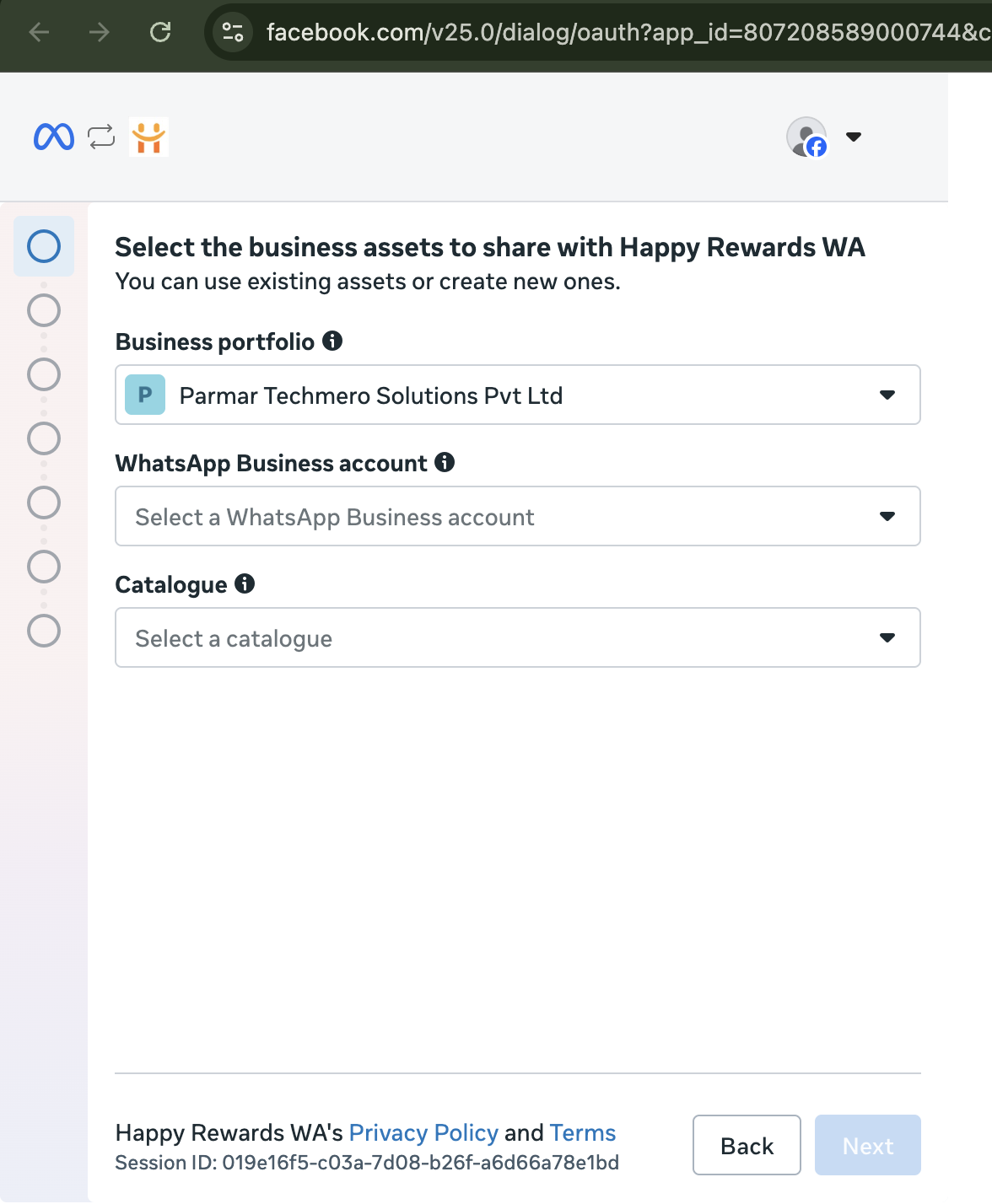The image size is (992, 1204).
Task: Select the third step circle in sidebar
Action: click(x=44, y=374)
